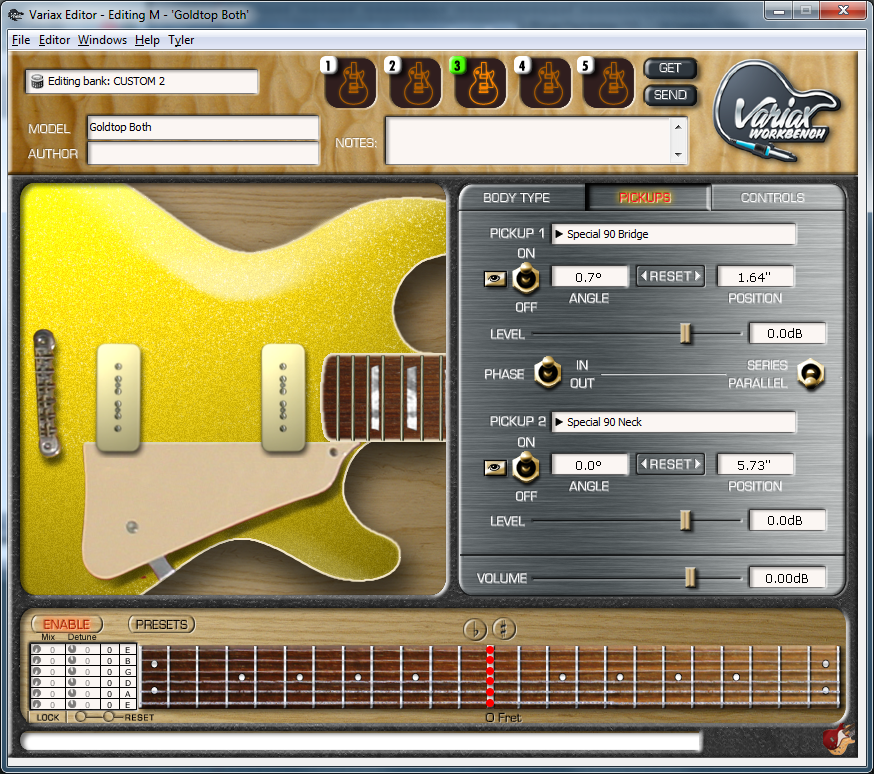Flip the Pickup 2 ON/OFF switch
The width and height of the screenshot is (874, 774).
(x=526, y=467)
